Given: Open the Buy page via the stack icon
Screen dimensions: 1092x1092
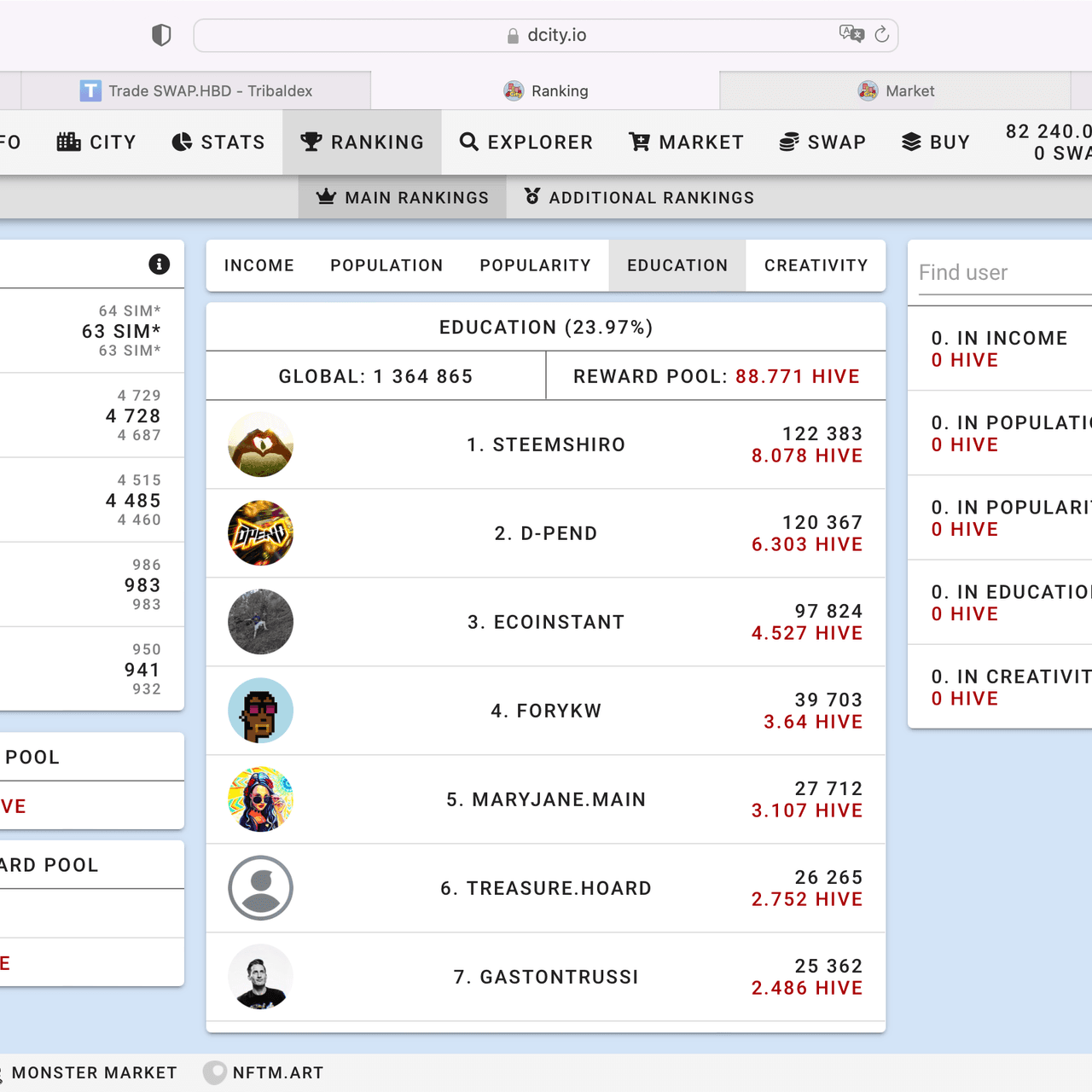Looking at the screenshot, I should 911,142.
